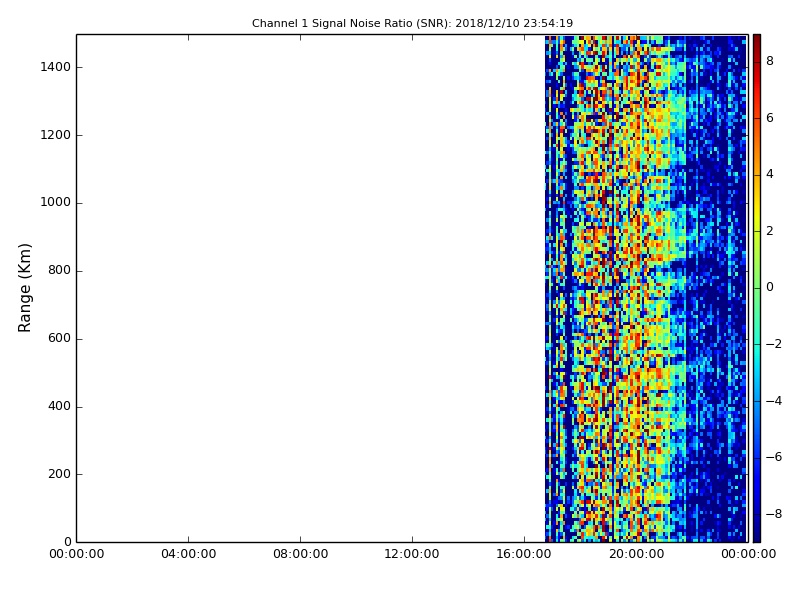The image size is (800, 600).
Task: Click the 600 range tick label
Action: pos(59,338)
